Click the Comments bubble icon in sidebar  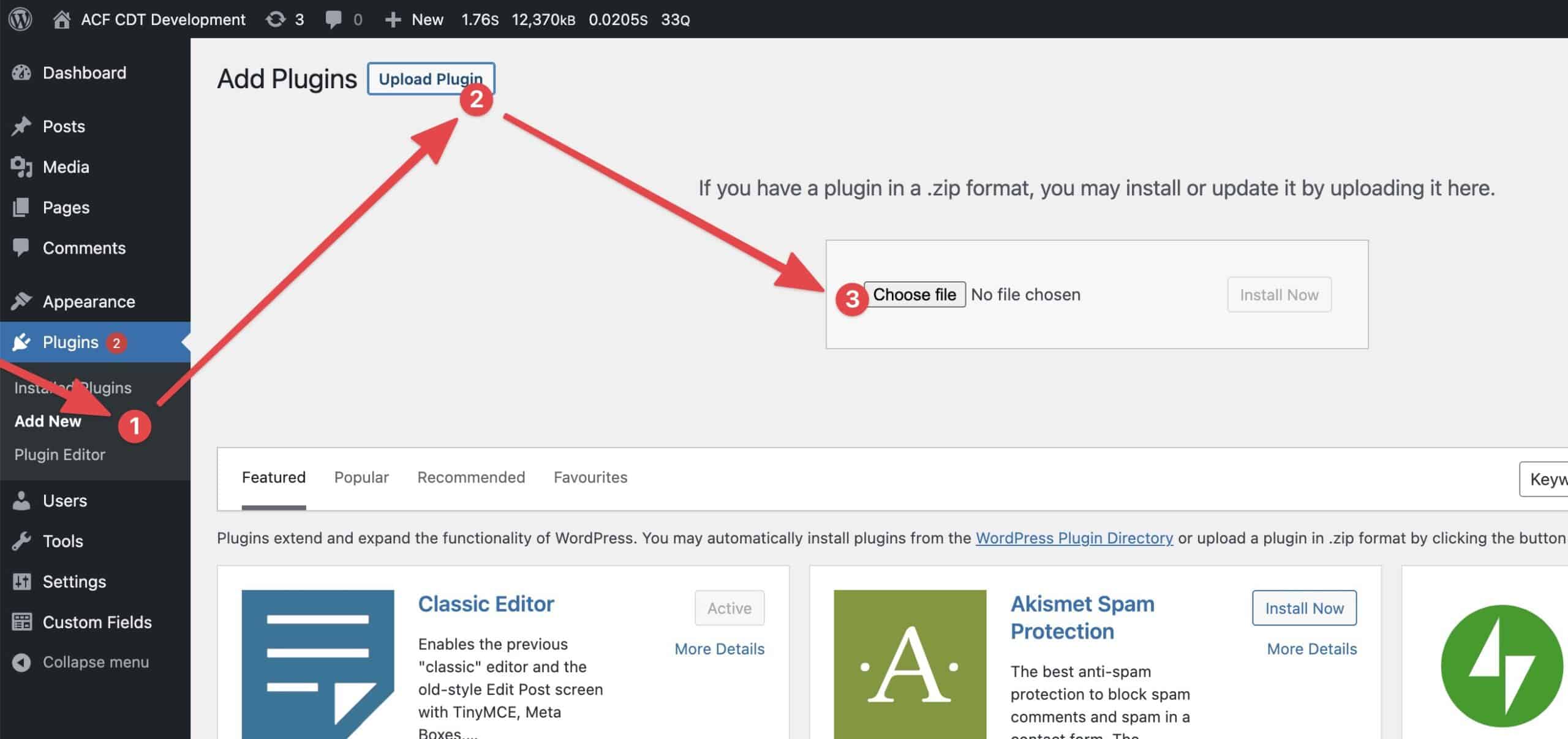[21, 248]
